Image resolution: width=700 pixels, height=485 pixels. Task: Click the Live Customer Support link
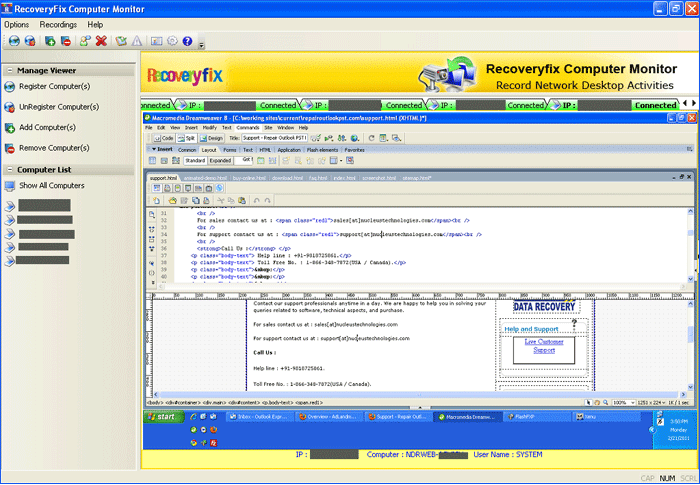544,346
